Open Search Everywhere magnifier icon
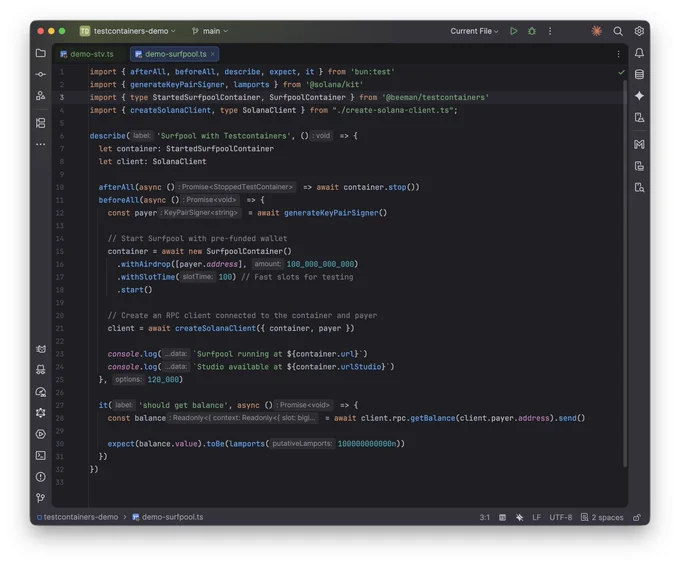This screenshot has height=565, width=680. pos(618,31)
